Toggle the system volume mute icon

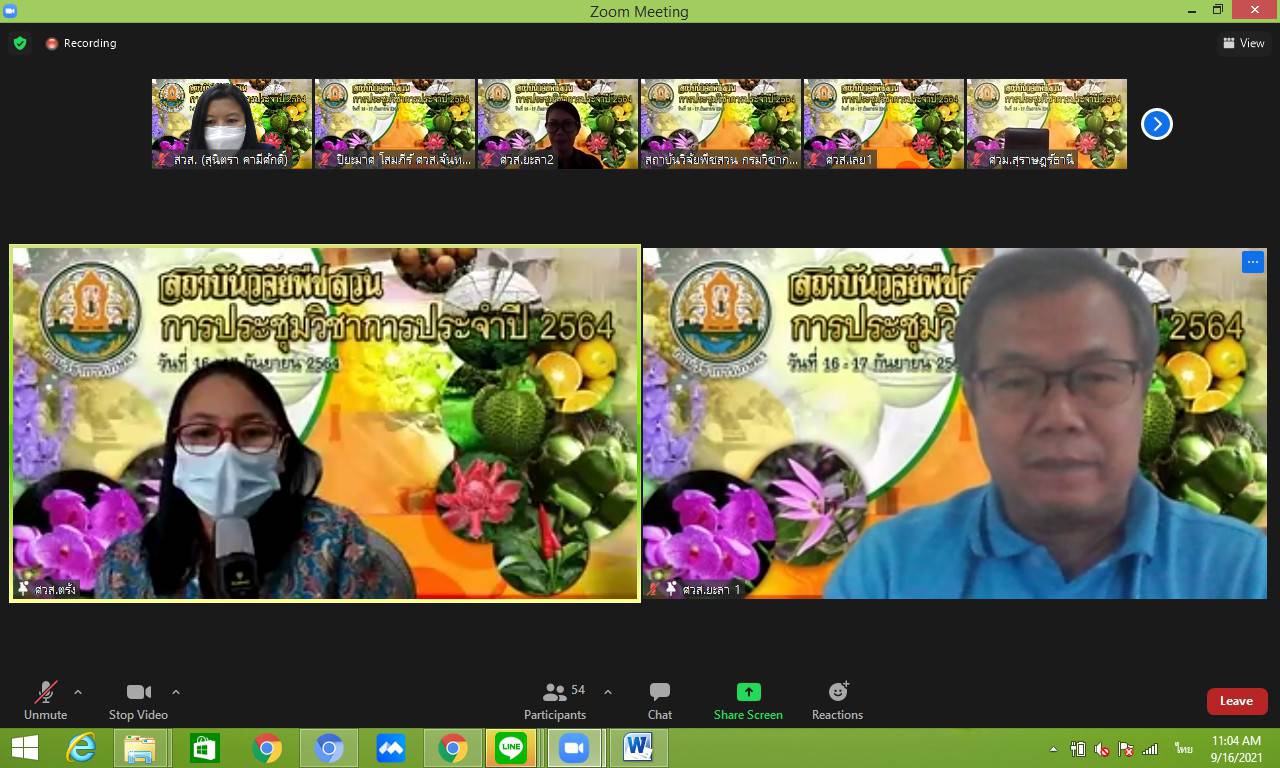(1102, 749)
